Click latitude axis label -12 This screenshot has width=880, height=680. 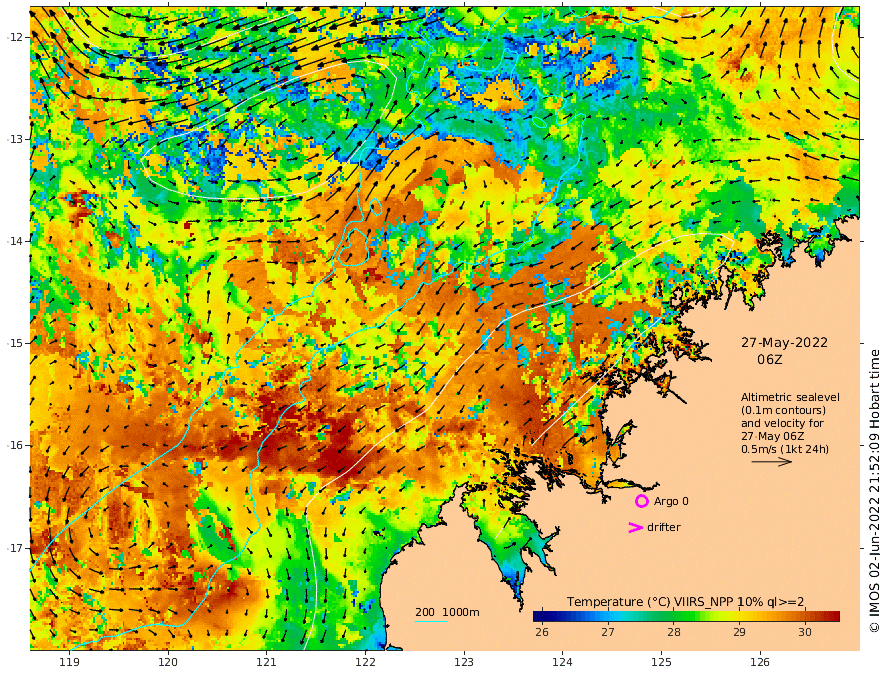pyautogui.click(x=15, y=37)
